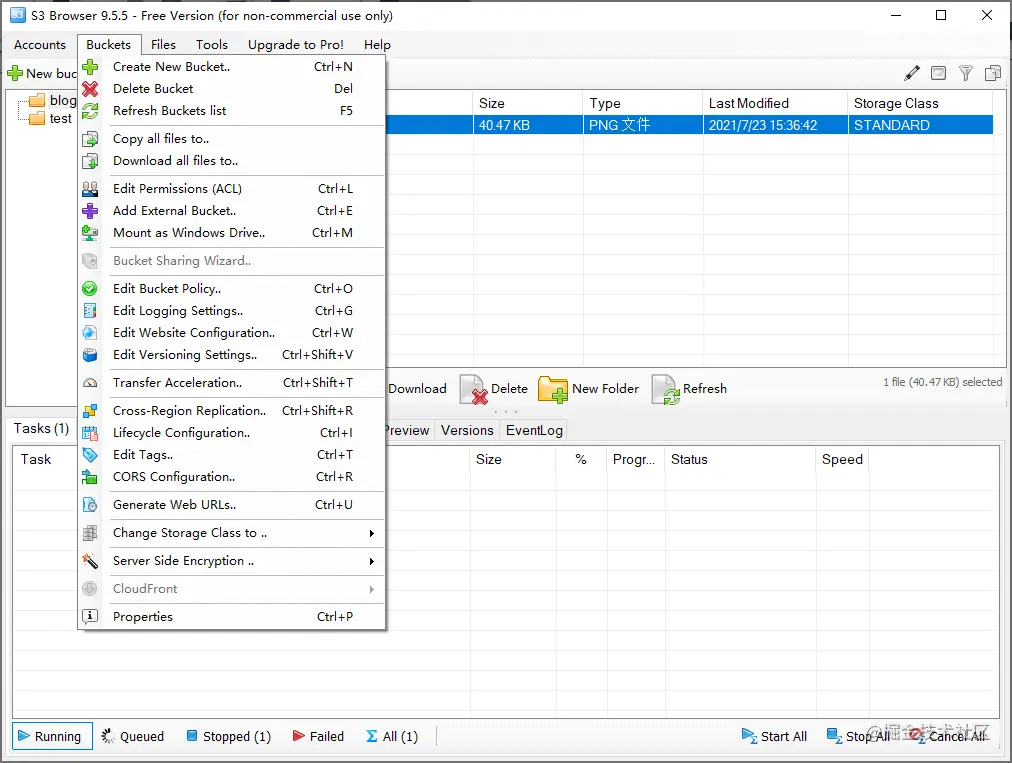Open the Files menu
This screenshot has width=1012, height=763.
tap(163, 45)
